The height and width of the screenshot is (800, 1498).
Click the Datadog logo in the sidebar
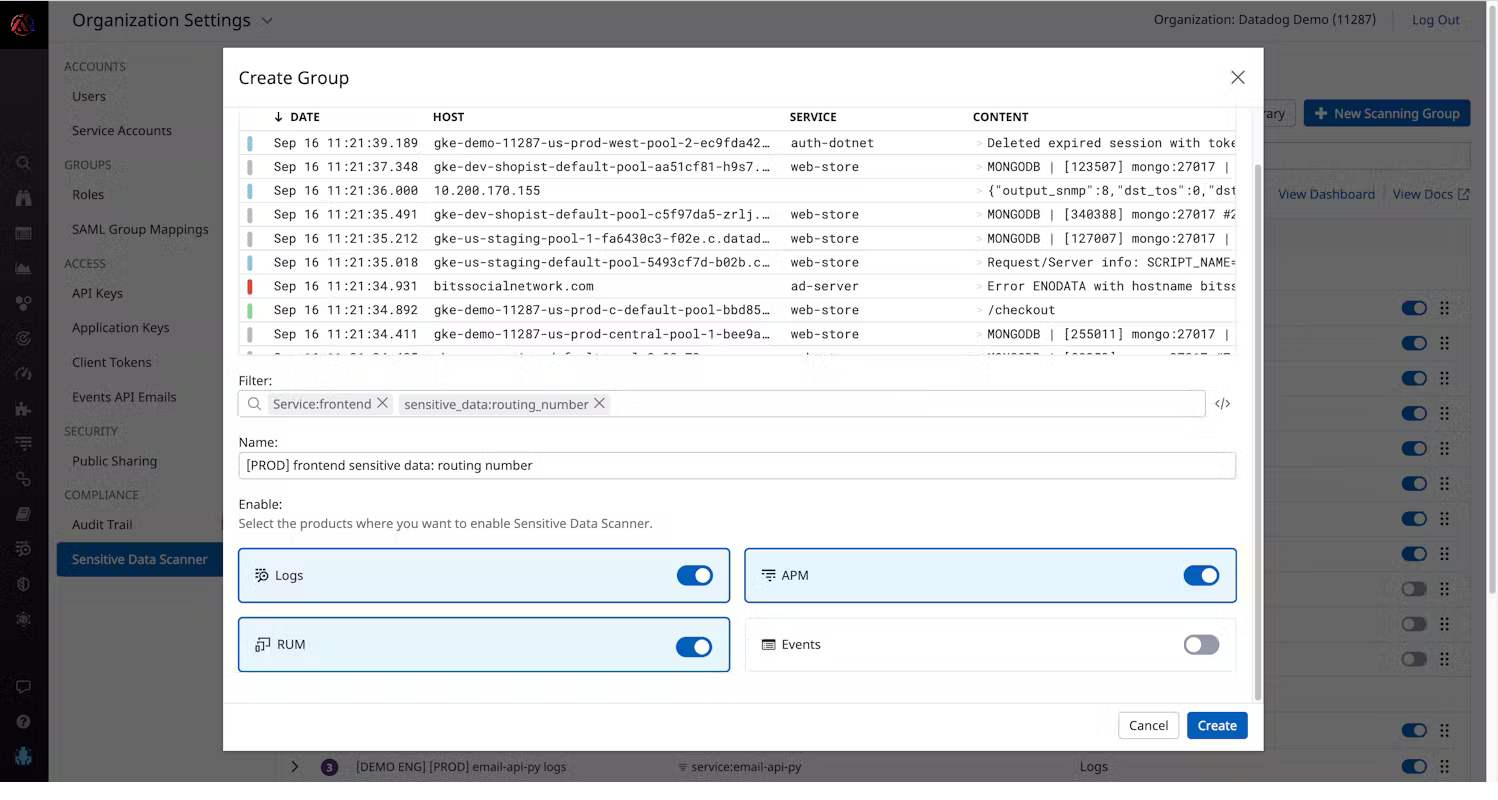pos(23,24)
